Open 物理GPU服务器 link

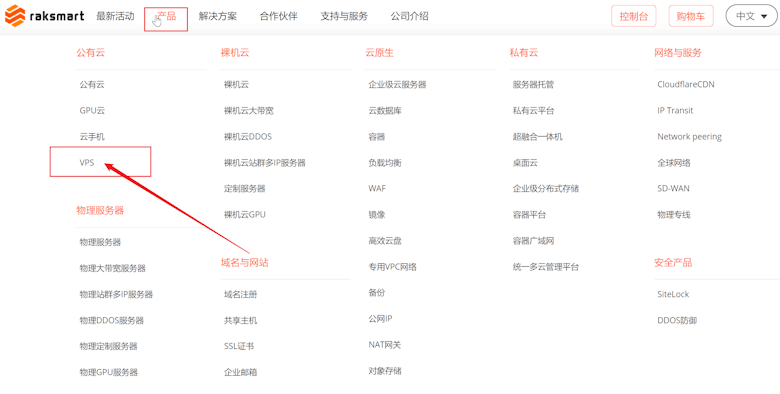[108, 372]
